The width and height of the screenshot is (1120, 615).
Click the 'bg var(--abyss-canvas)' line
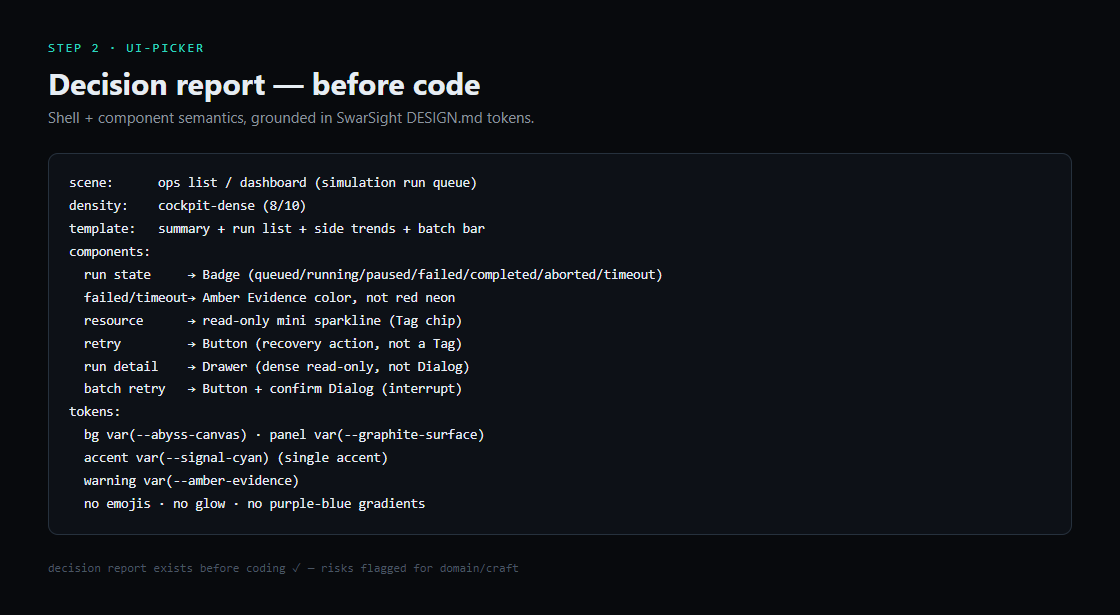[x=284, y=434]
